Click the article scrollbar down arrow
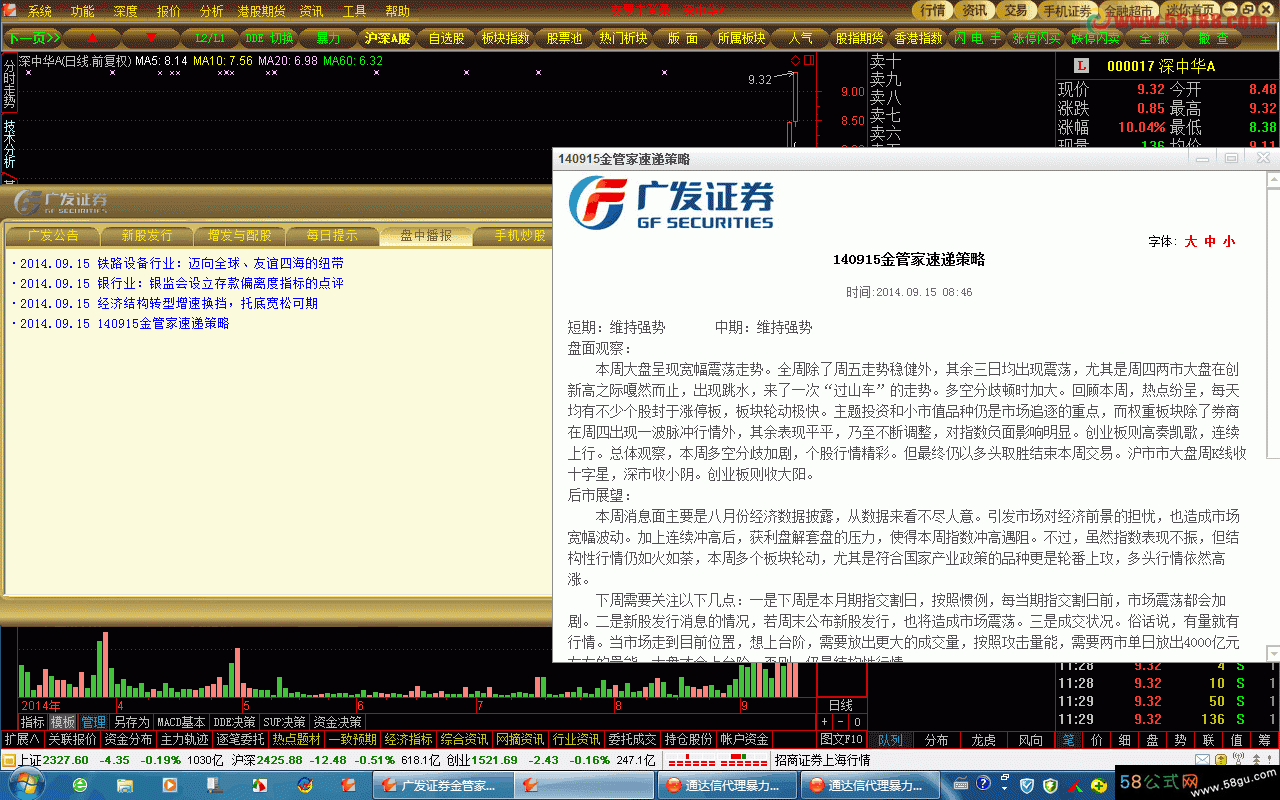Screen dimensions: 1280x800 1272,654
